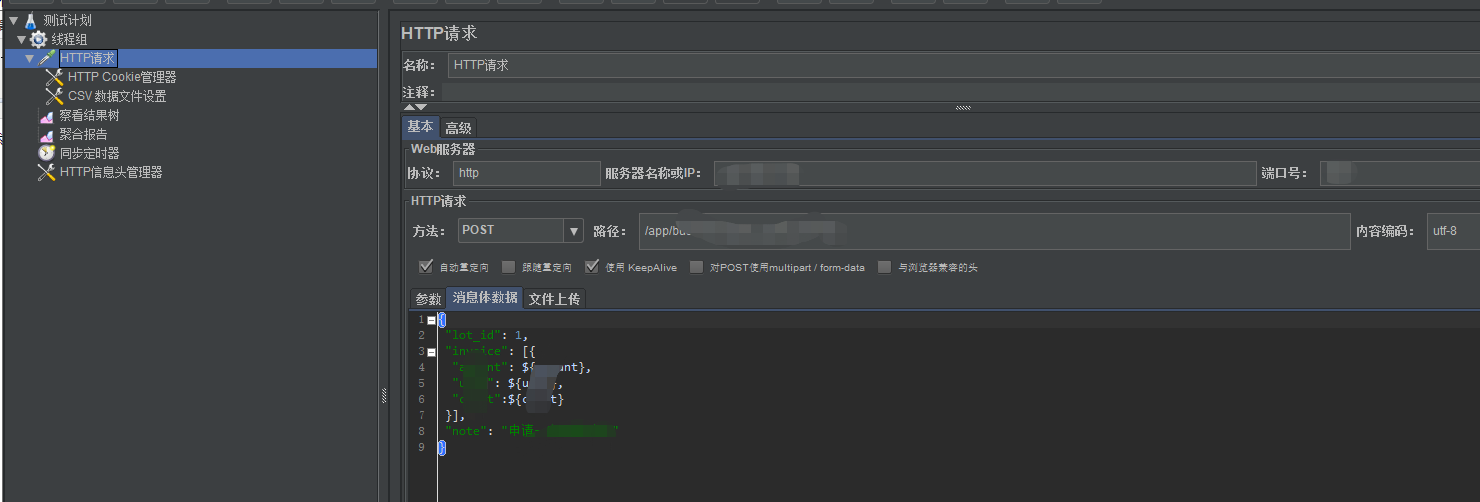Open the 方法 POST dropdown

point(574,231)
